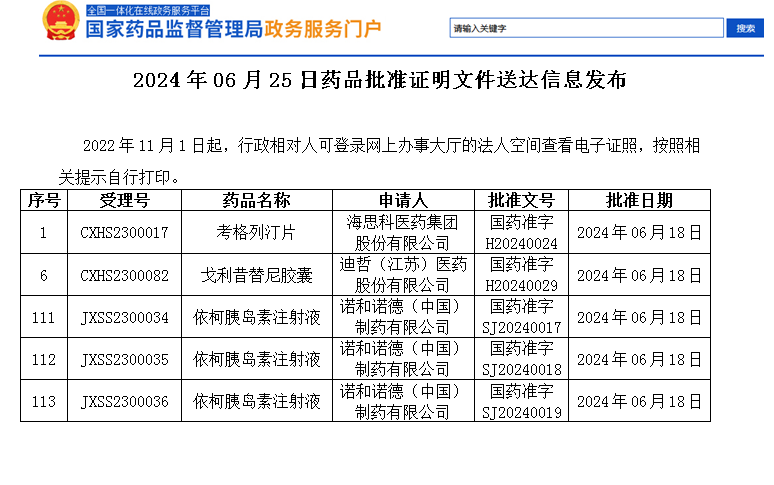Click approval number 国药准字 H20240029

[x=521, y=275]
